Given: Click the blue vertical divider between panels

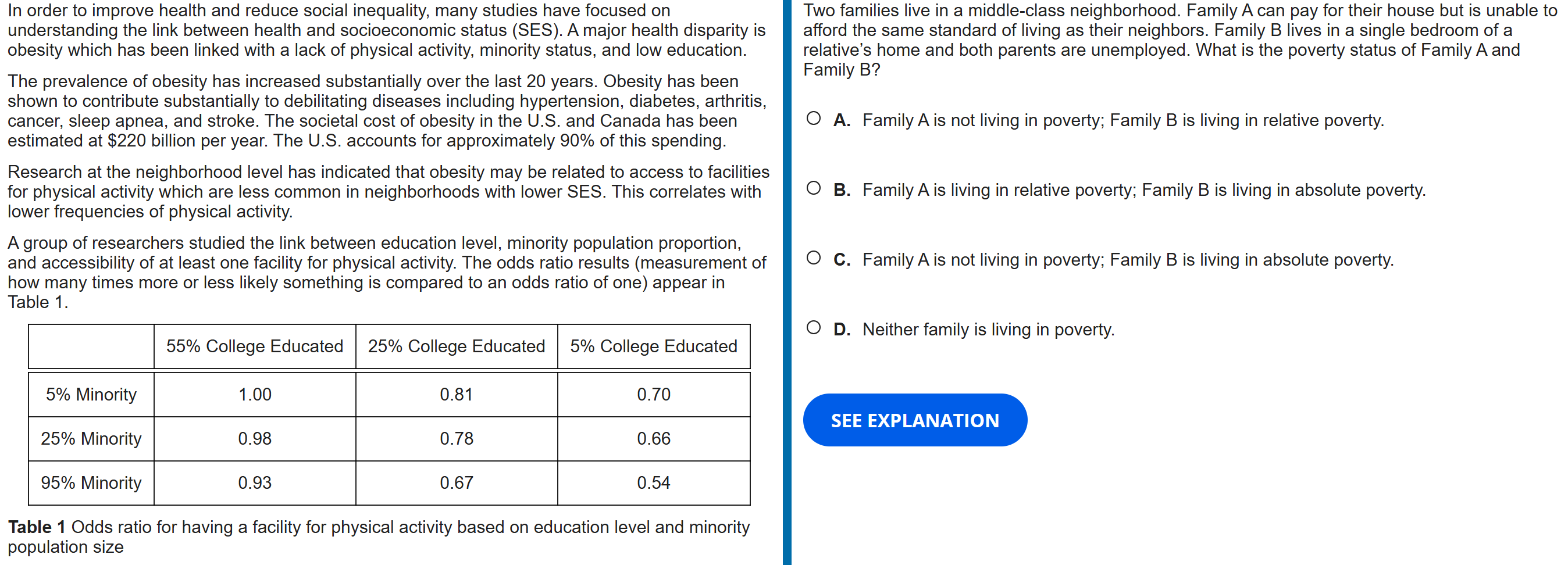Looking at the screenshot, I should tap(786, 282).
